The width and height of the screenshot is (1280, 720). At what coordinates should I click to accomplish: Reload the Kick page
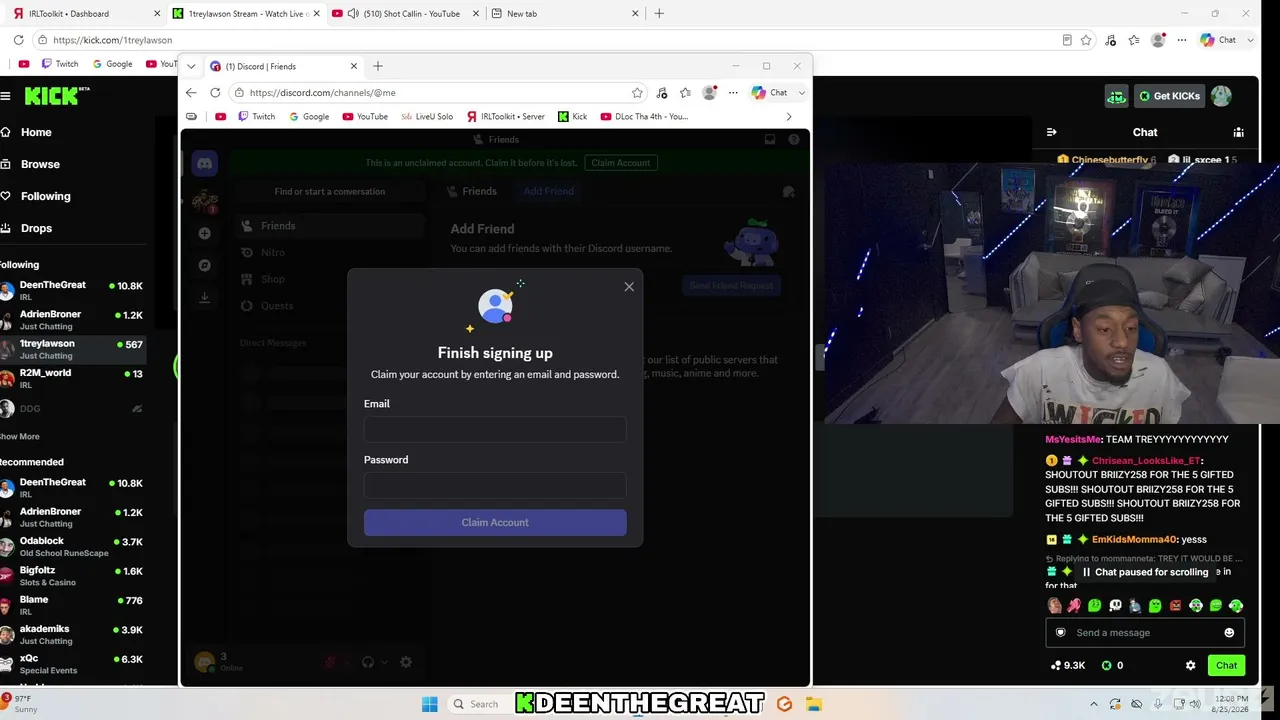(18, 40)
